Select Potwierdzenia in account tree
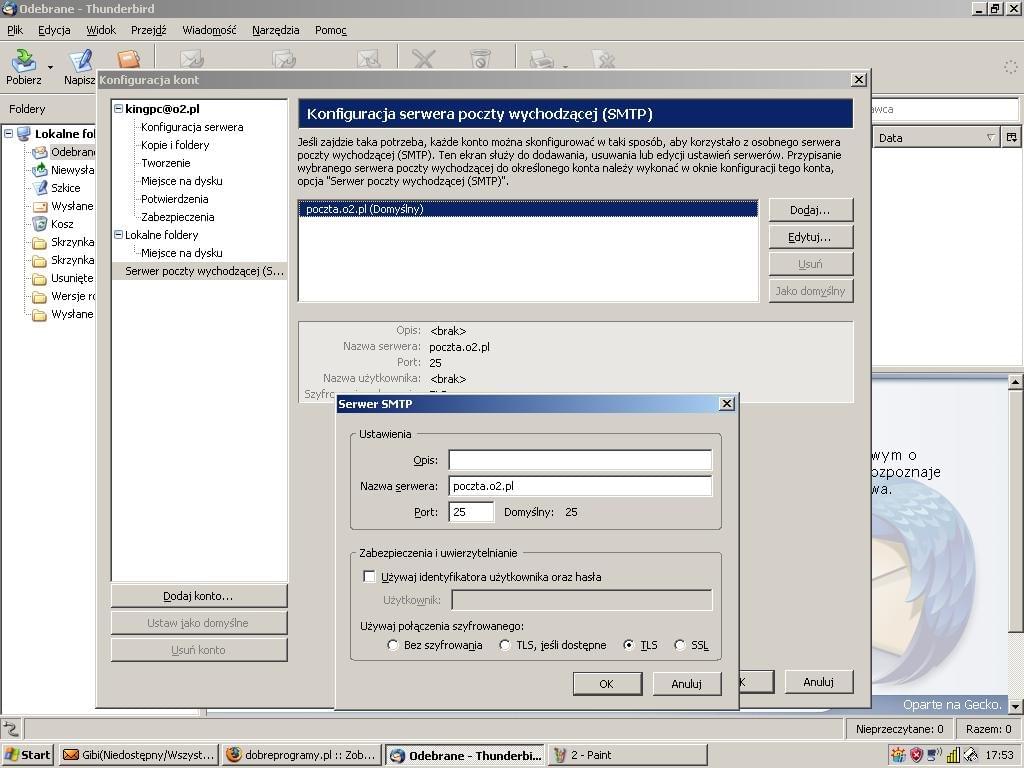This screenshot has height=768, width=1024. click(174, 199)
